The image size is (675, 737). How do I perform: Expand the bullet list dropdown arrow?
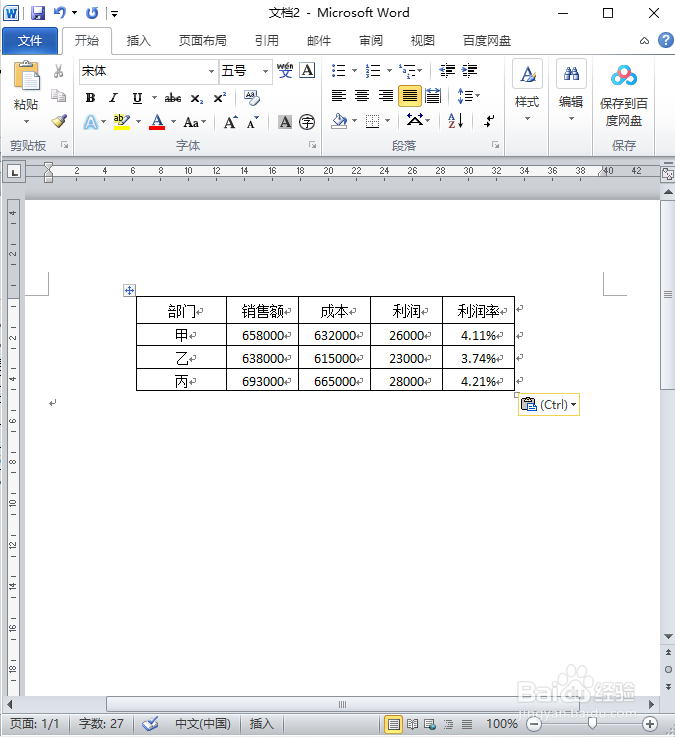[354, 71]
